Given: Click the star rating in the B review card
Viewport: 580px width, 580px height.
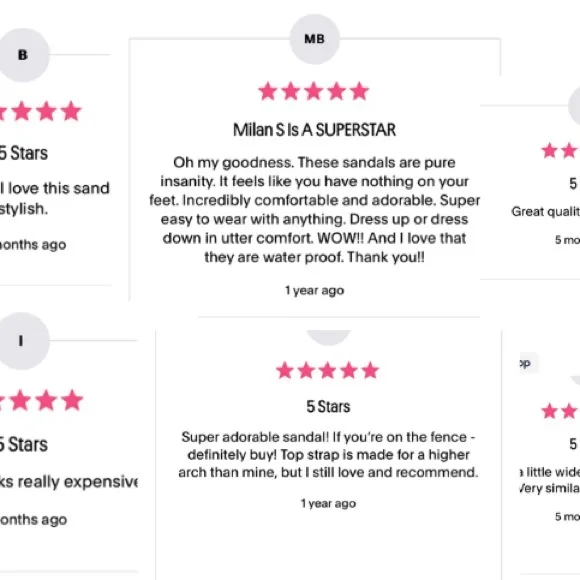Looking at the screenshot, I should click(x=40, y=111).
